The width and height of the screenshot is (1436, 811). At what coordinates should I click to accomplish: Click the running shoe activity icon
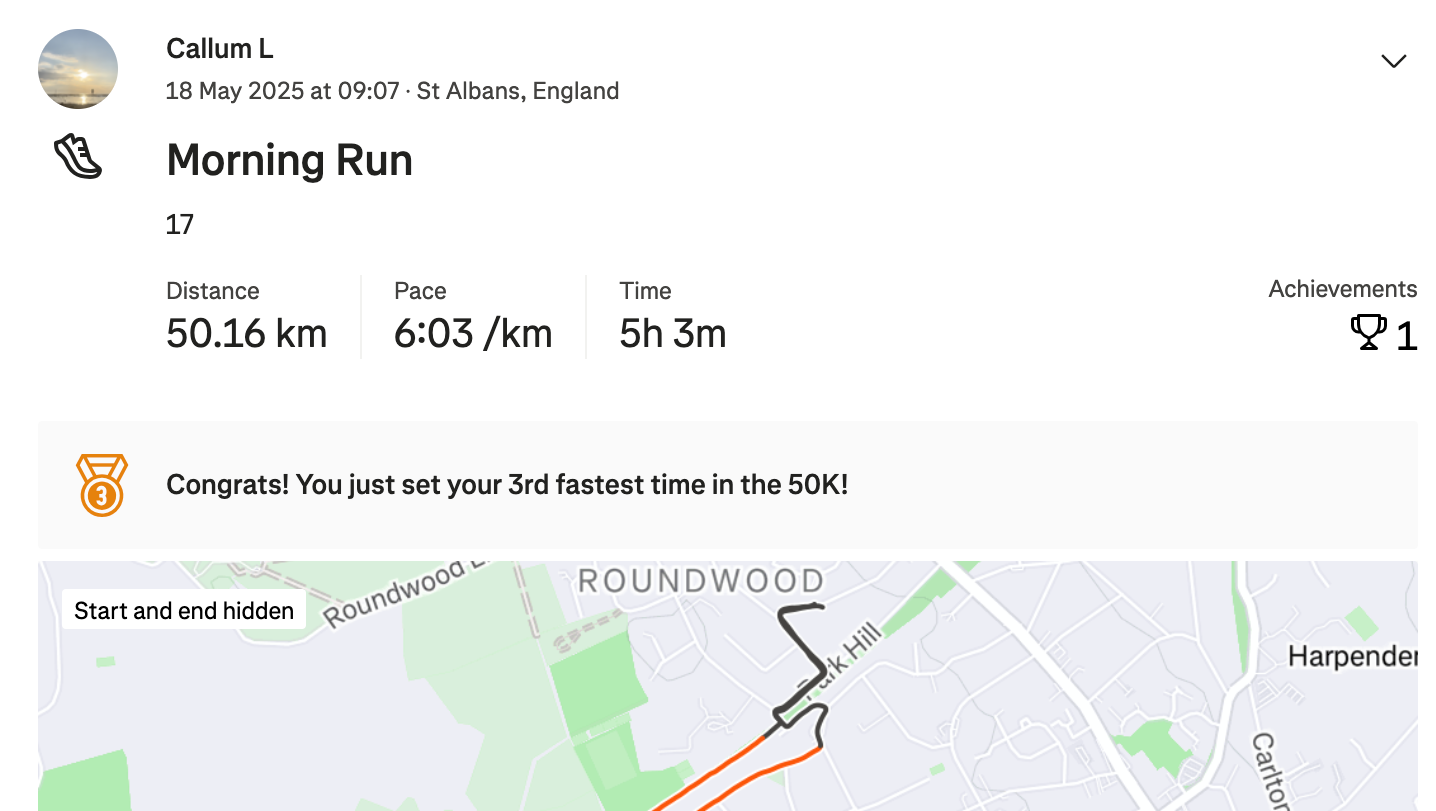click(78, 158)
